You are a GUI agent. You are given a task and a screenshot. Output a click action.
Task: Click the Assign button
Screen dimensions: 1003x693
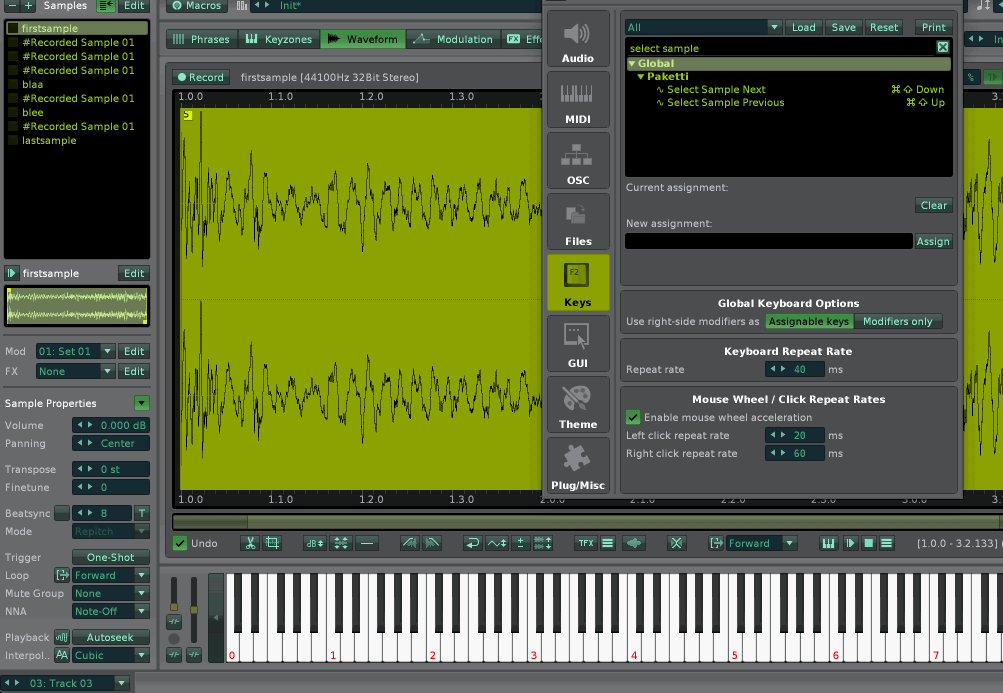(933, 241)
